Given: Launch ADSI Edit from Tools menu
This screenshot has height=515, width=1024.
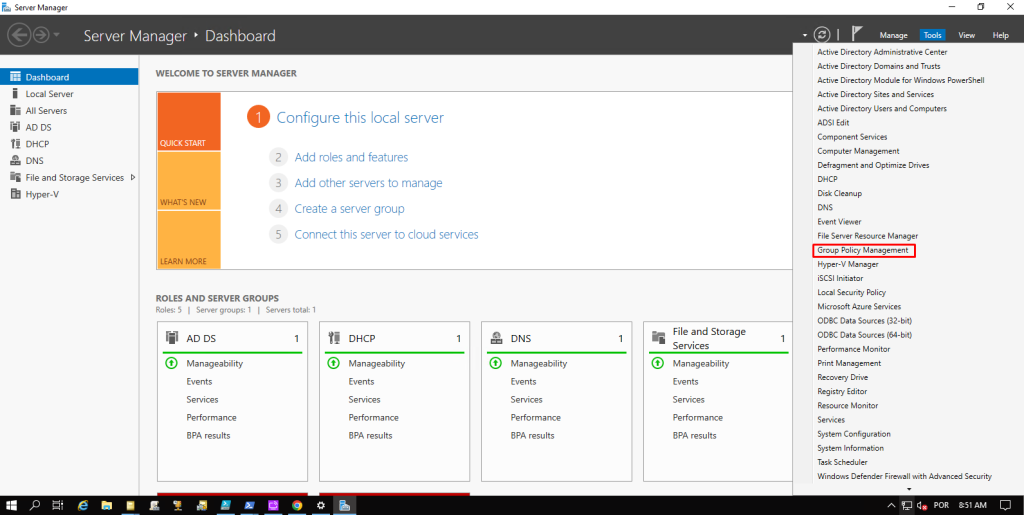Looking at the screenshot, I should click(833, 123).
